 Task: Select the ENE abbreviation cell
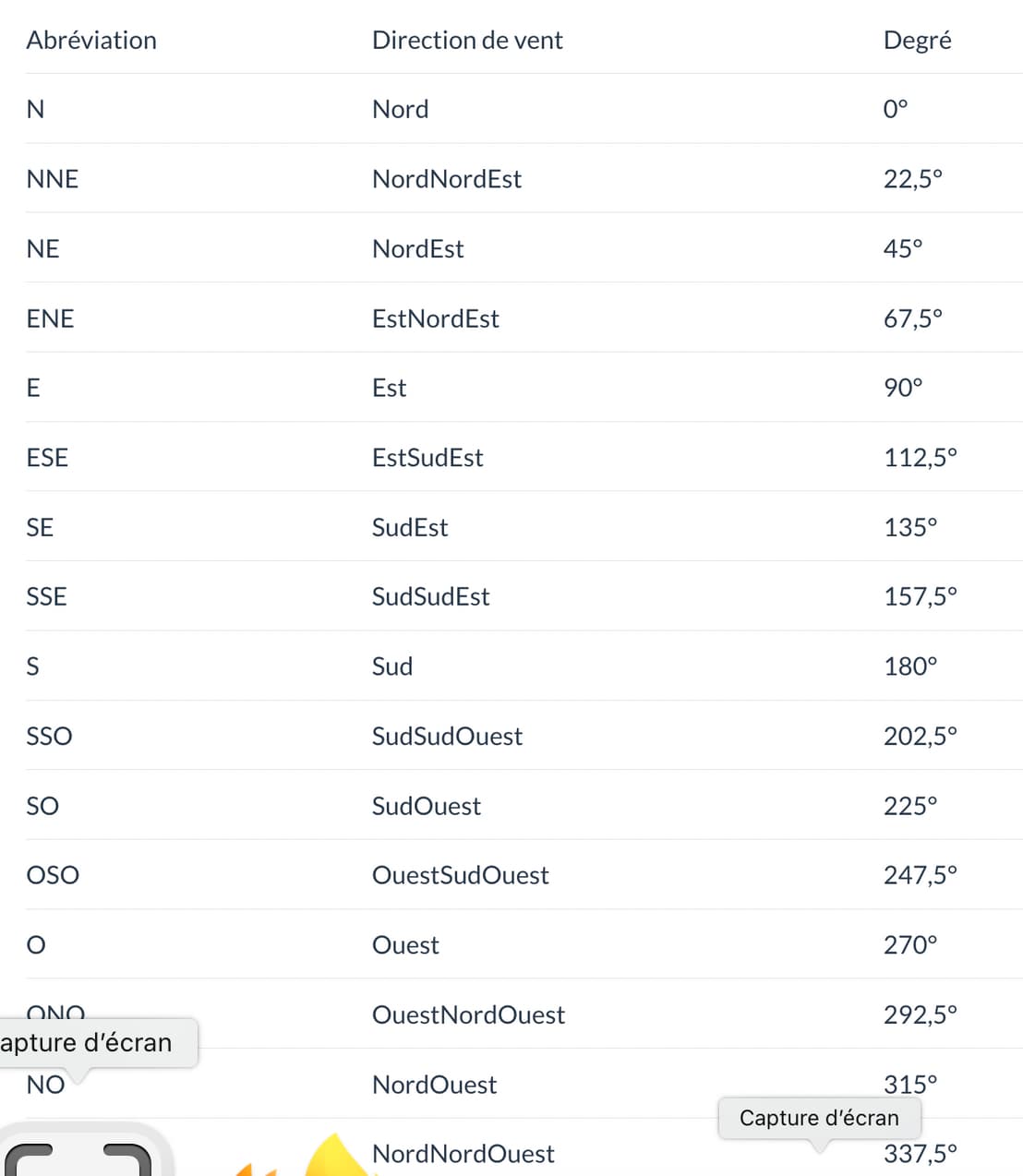[x=50, y=318]
